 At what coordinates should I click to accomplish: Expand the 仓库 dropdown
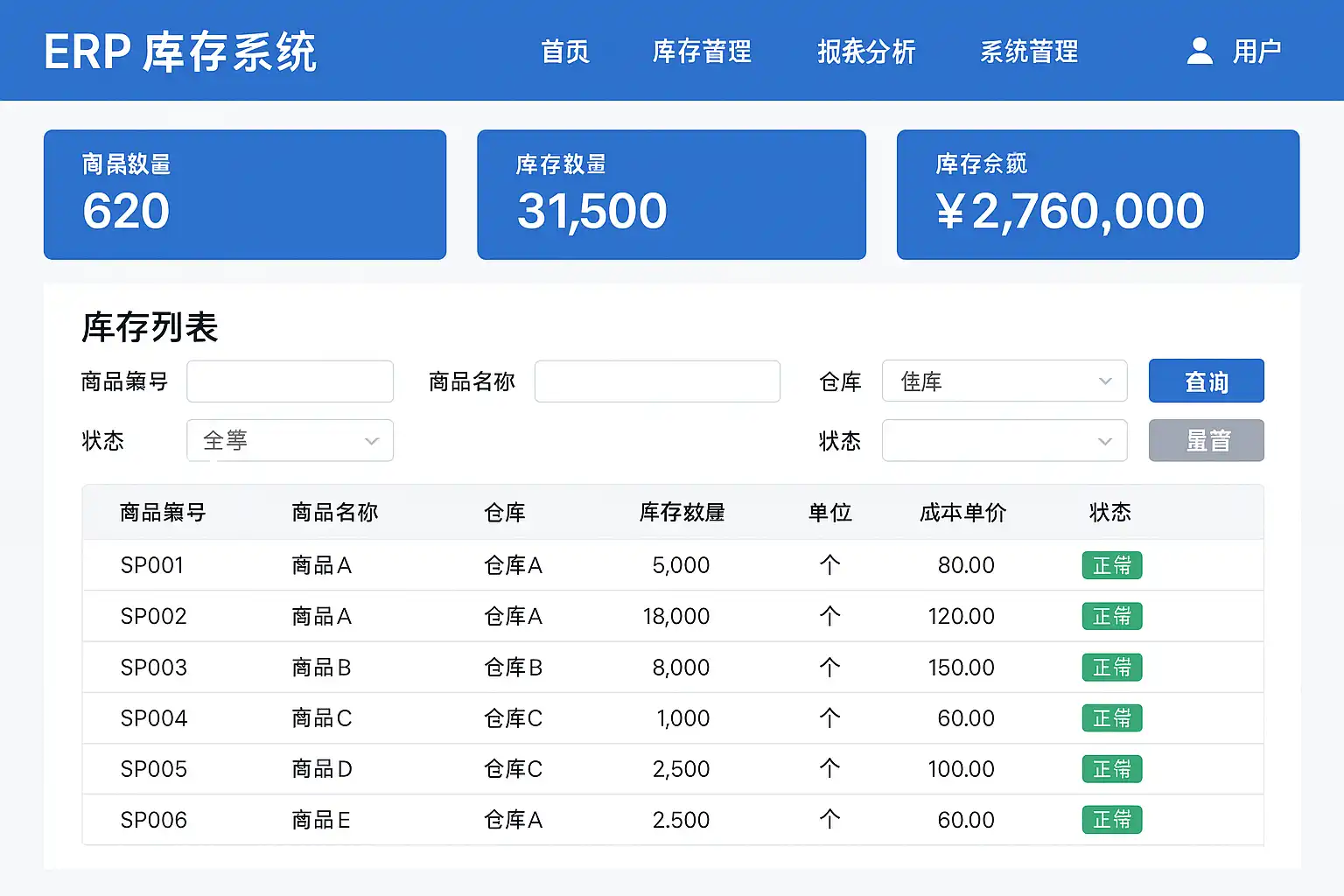[x=1004, y=381]
